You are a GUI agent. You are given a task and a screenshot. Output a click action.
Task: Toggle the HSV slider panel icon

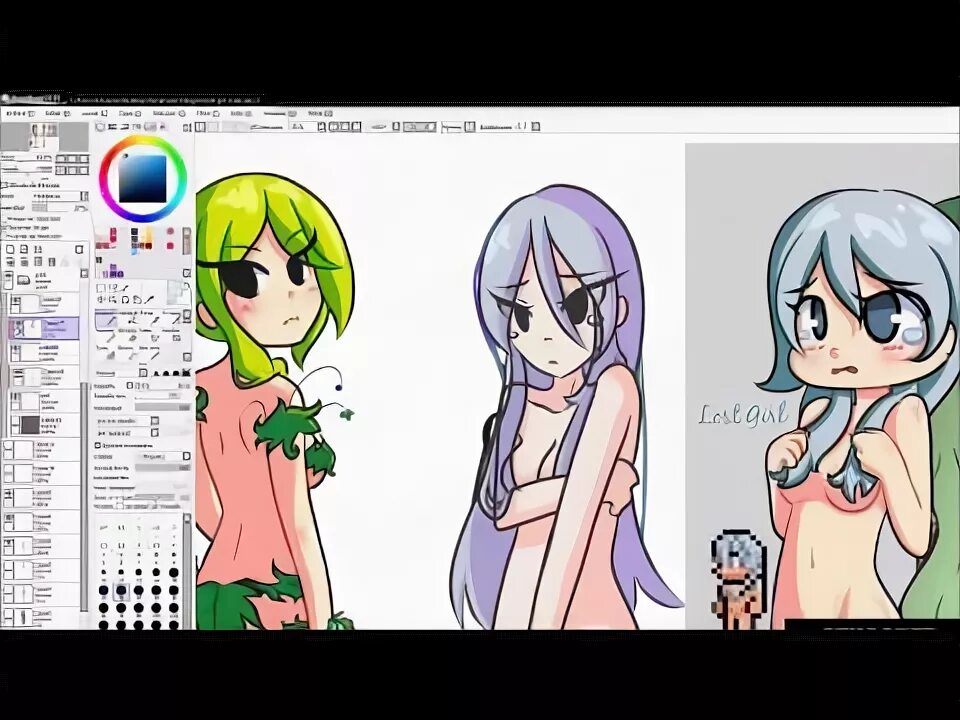[x=126, y=127]
